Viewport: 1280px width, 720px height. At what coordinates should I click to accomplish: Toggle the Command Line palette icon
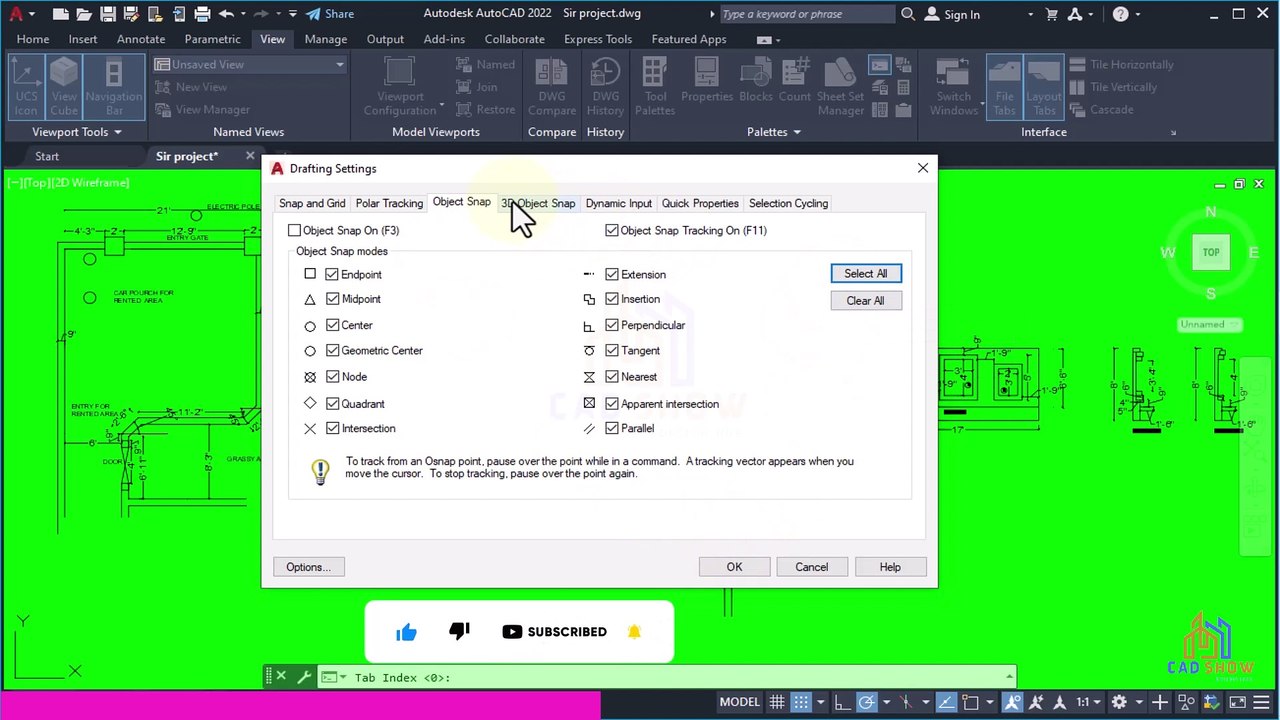point(880,65)
